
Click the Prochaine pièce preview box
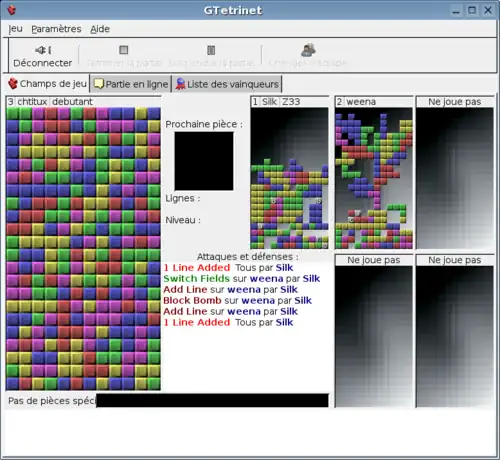point(204,161)
